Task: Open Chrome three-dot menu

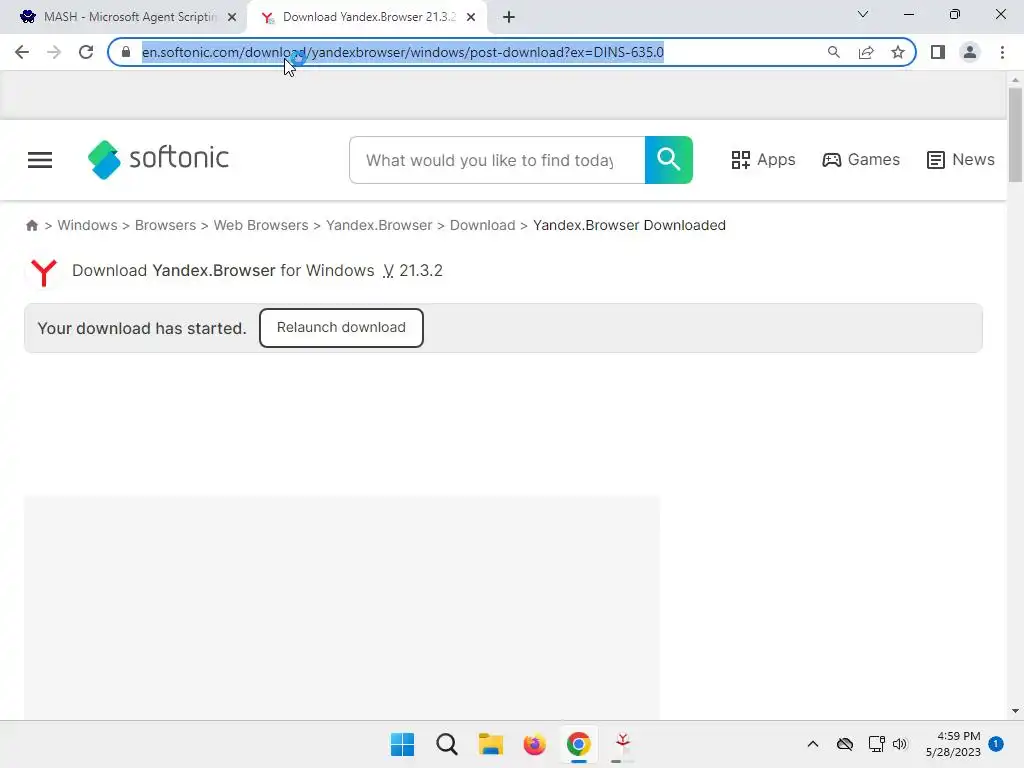Action: click(1002, 52)
